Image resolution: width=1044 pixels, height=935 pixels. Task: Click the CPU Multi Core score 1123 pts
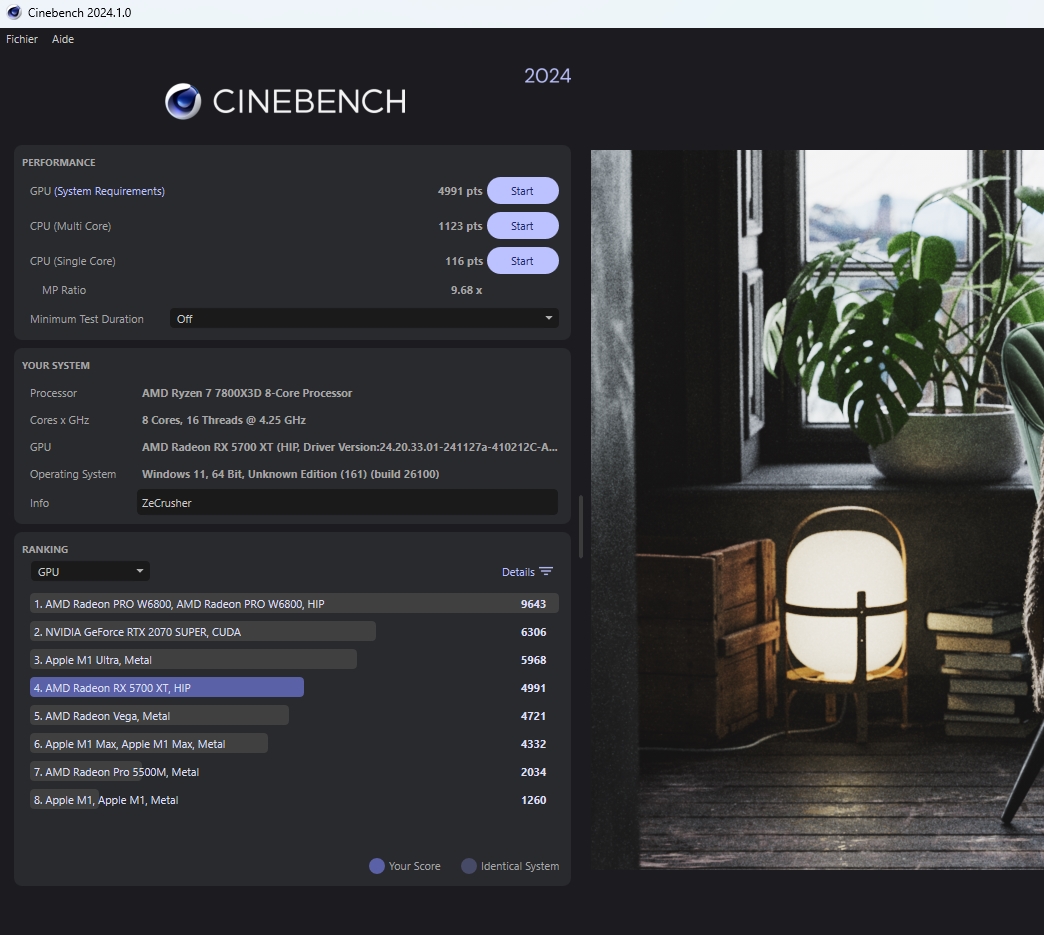click(x=459, y=226)
